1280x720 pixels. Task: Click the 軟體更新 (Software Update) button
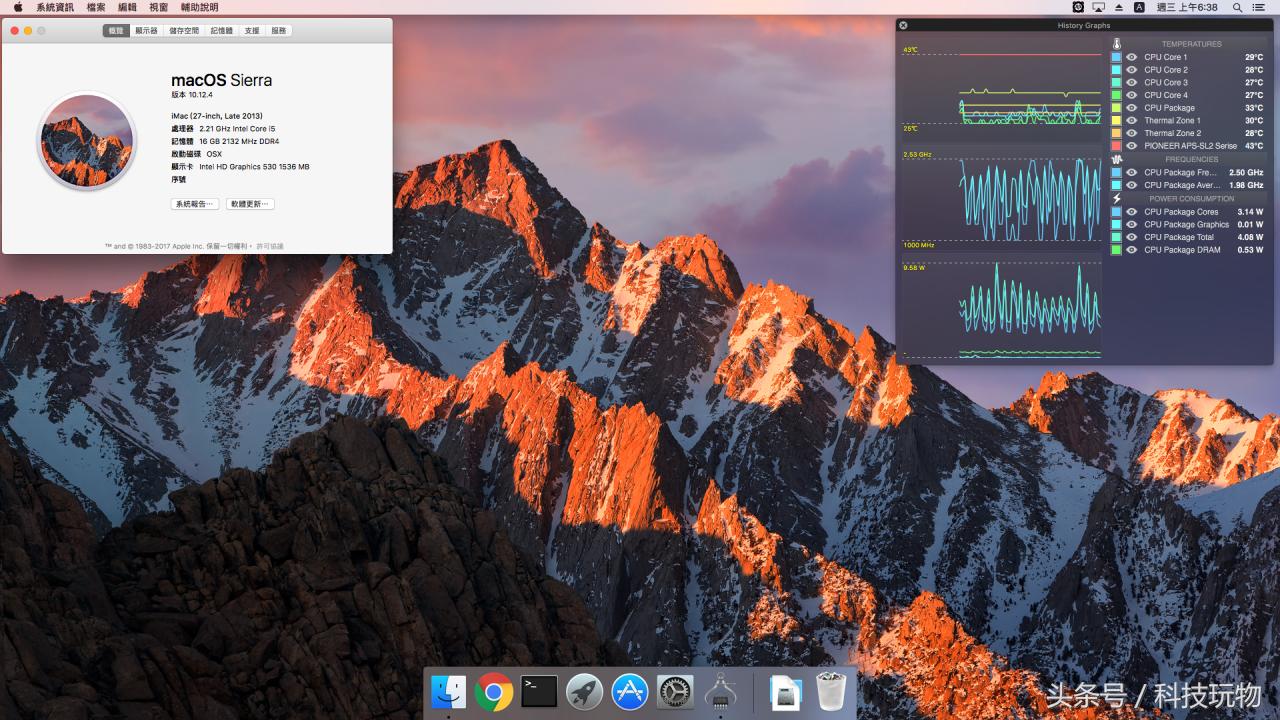click(x=250, y=204)
